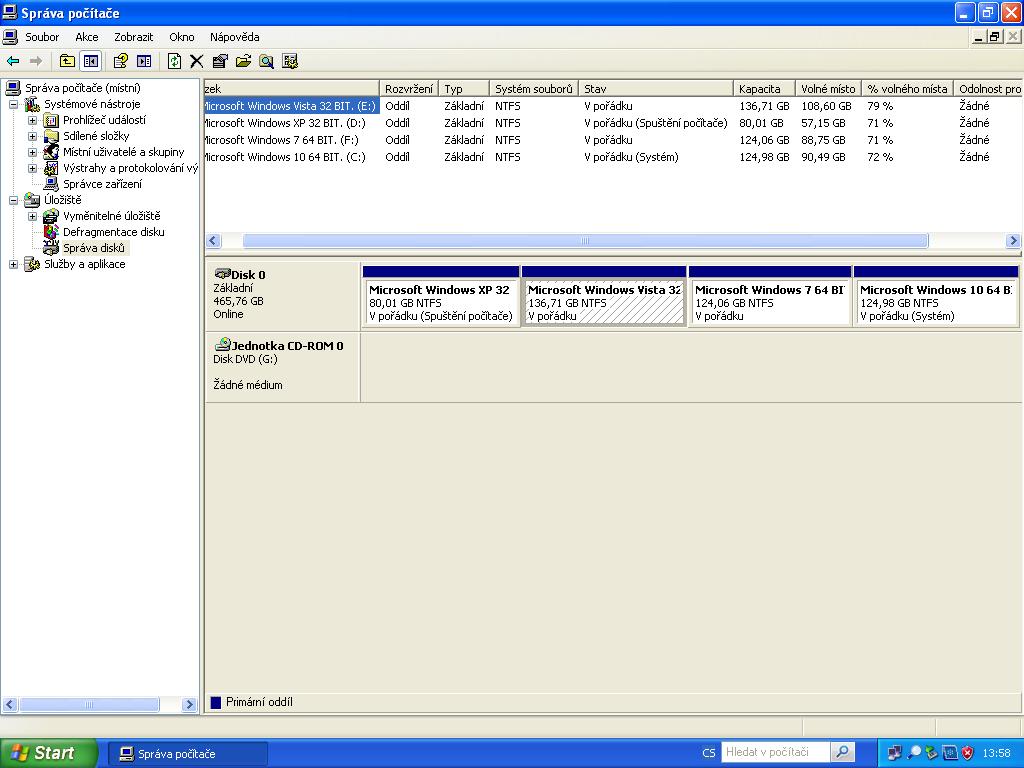1024x768 pixels.
Task: Click the Up one level folder icon
Action: click(67, 61)
